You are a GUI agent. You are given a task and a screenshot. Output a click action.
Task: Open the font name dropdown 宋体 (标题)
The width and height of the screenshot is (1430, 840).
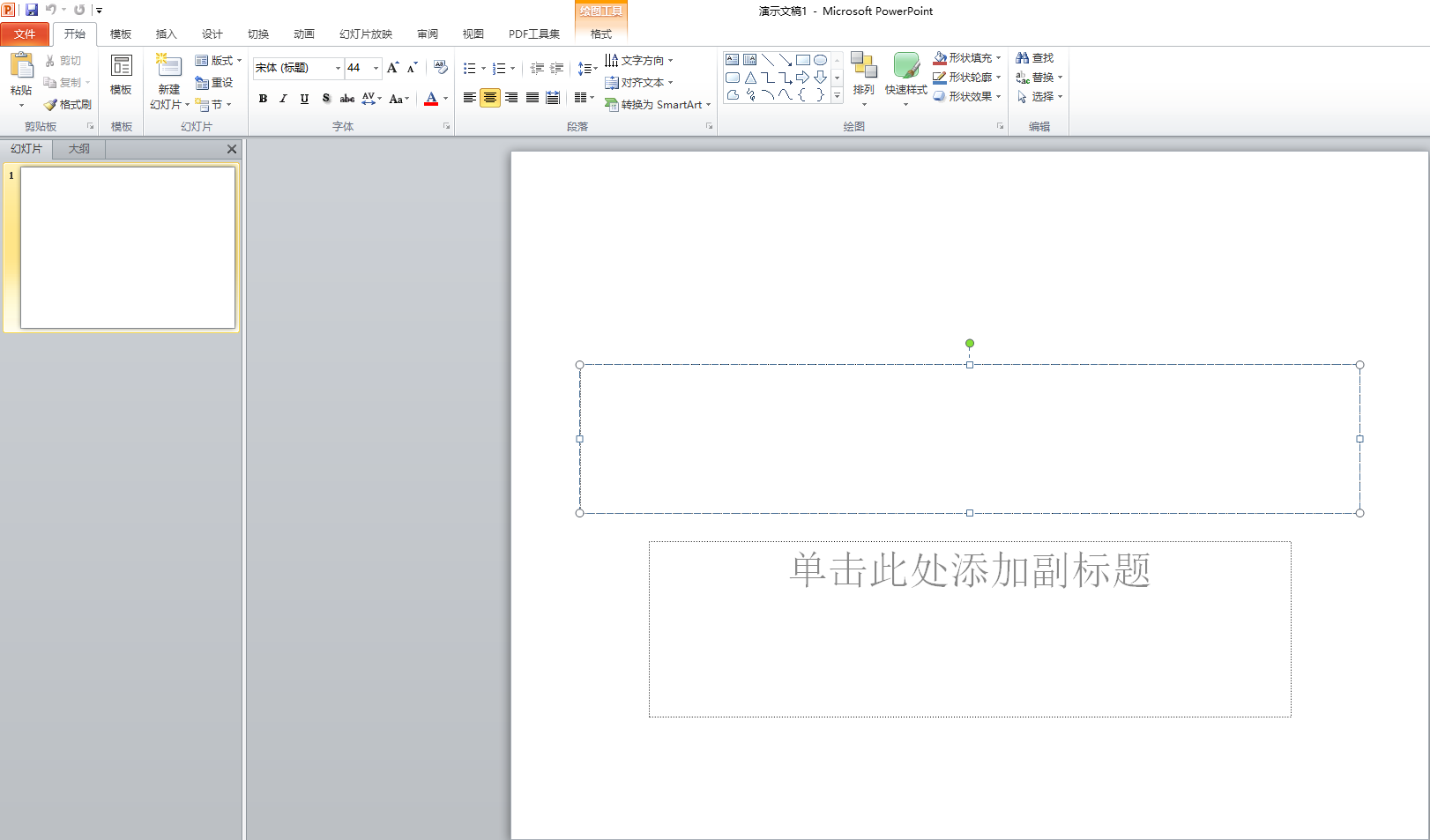pos(338,68)
